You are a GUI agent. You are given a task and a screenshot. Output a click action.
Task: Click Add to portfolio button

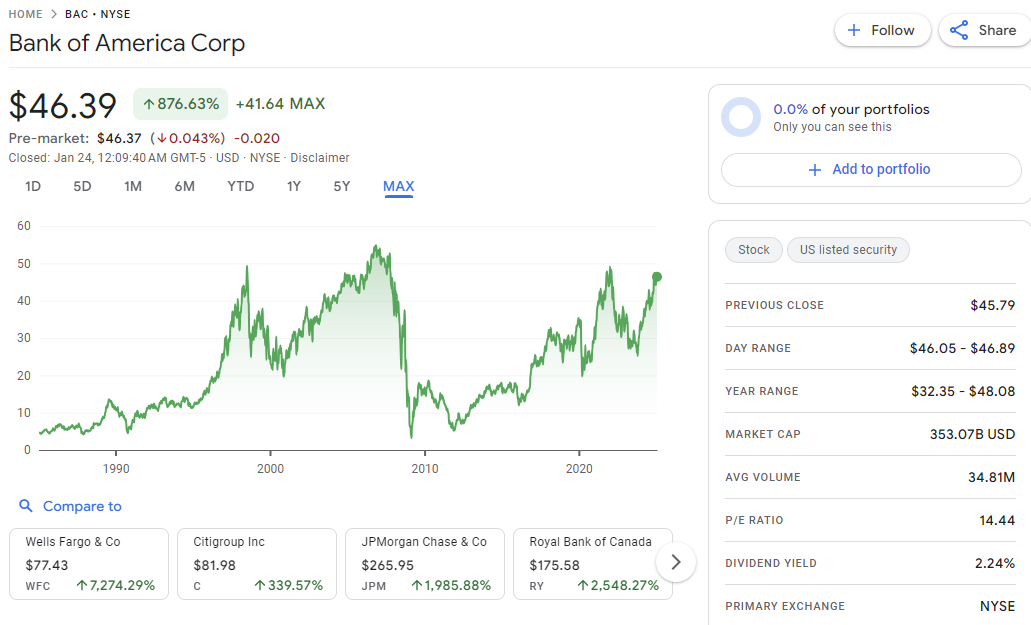point(871,170)
